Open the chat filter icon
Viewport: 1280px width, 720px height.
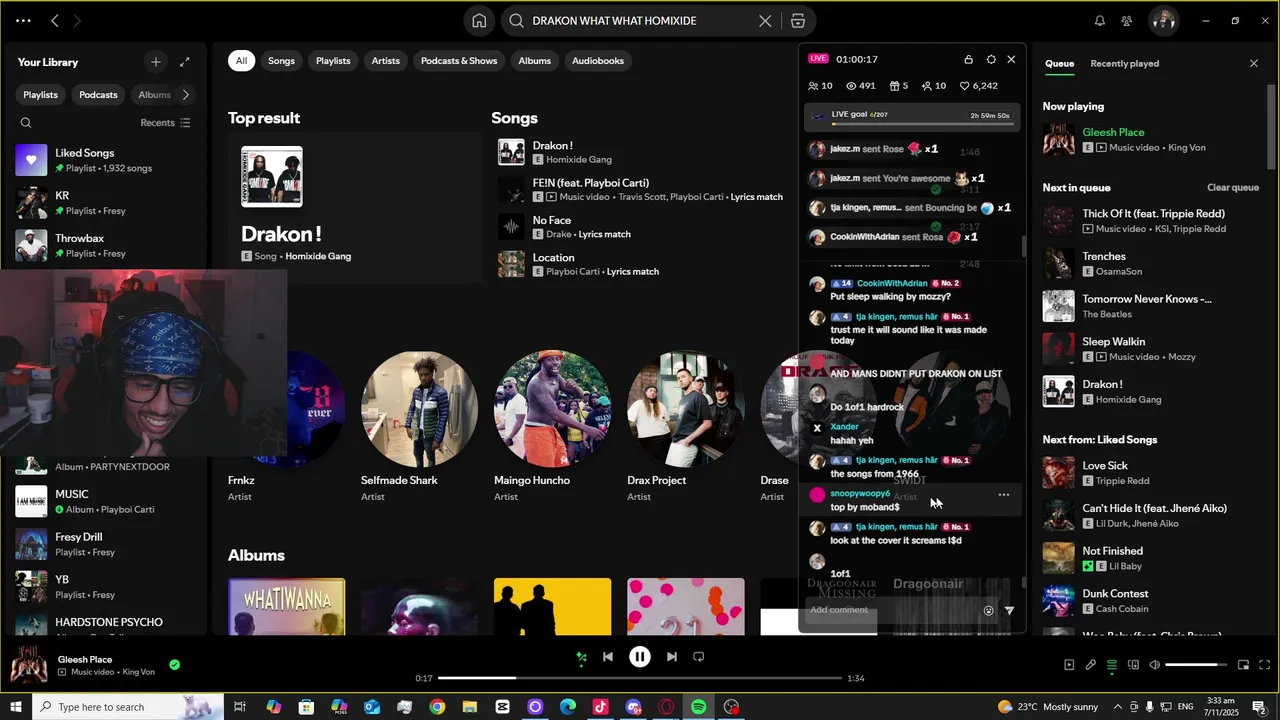[x=1009, y=610]
